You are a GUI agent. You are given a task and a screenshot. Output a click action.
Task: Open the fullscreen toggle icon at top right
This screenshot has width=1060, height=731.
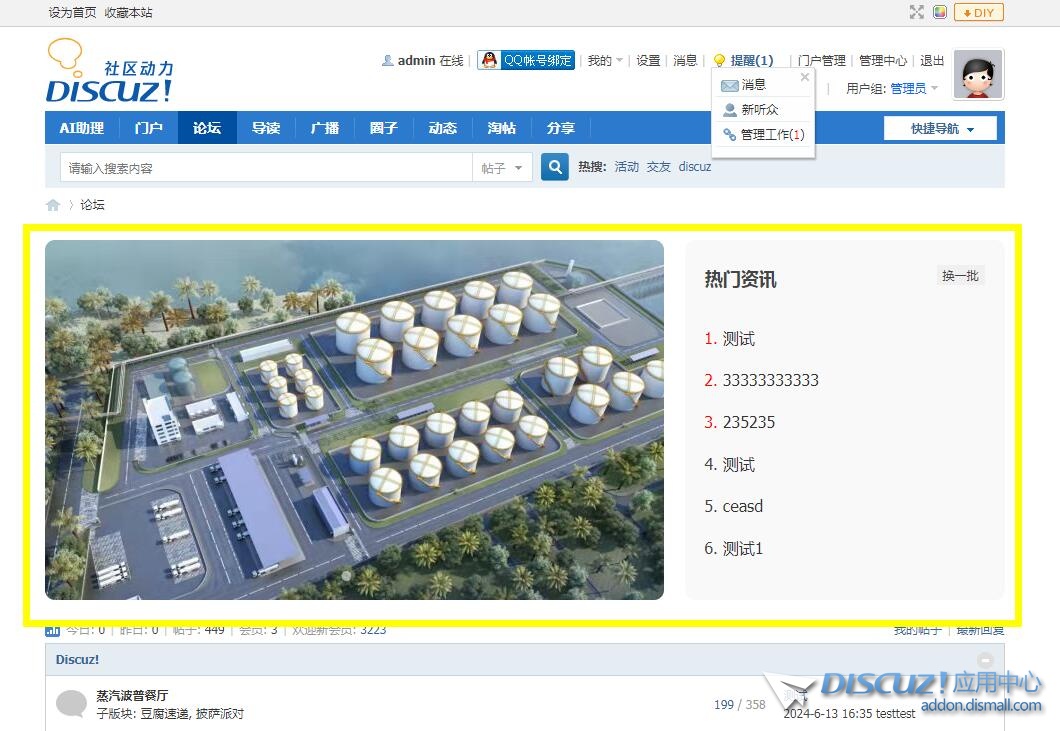point(917,12)
